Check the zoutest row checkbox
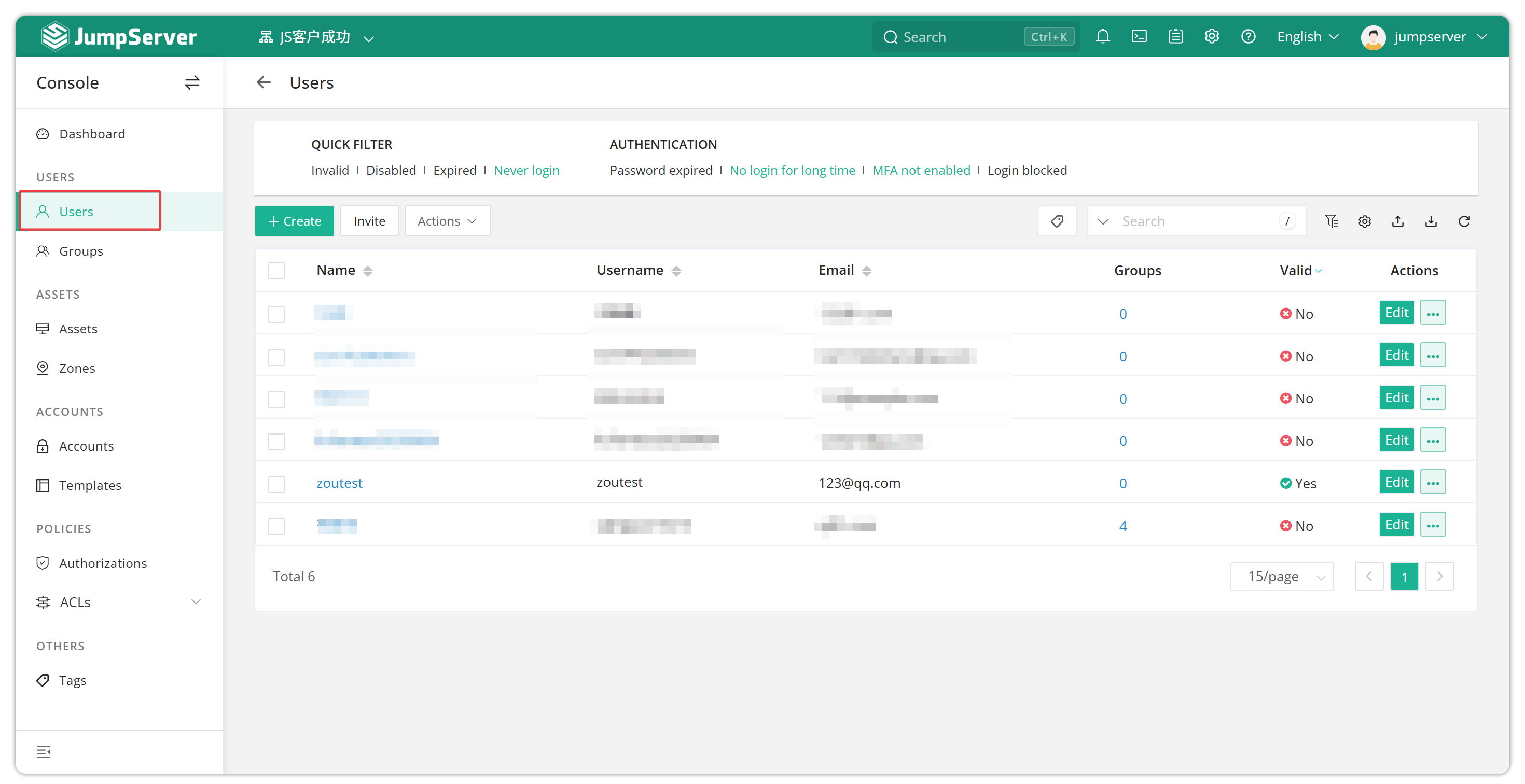The height and width of the screenshot is (784, 1525). pyautogui.click(x=276, y=483)
